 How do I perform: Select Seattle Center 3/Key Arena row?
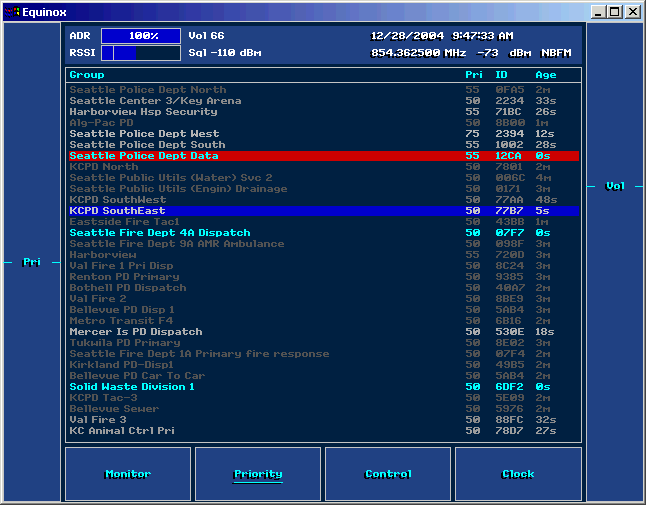[324, 101]
